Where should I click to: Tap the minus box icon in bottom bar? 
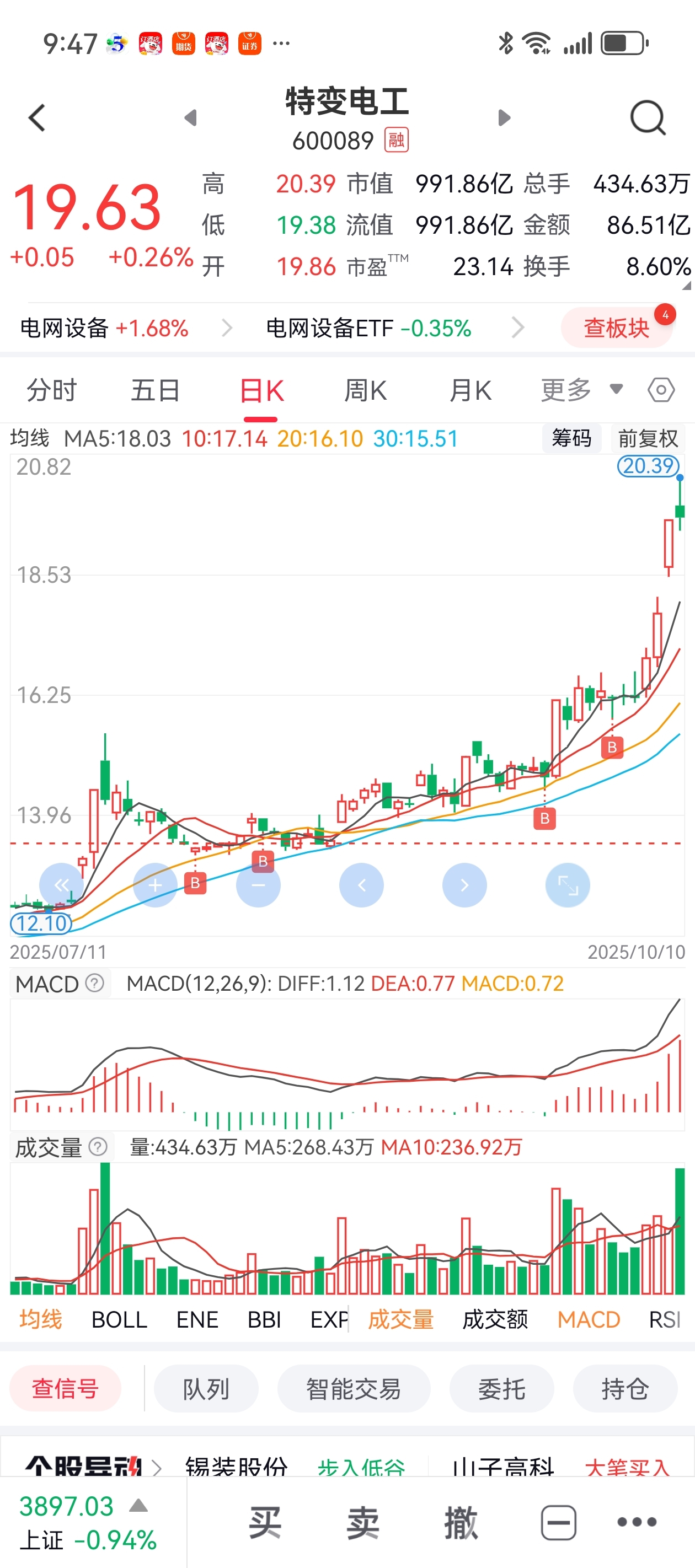coord(559,1523)
